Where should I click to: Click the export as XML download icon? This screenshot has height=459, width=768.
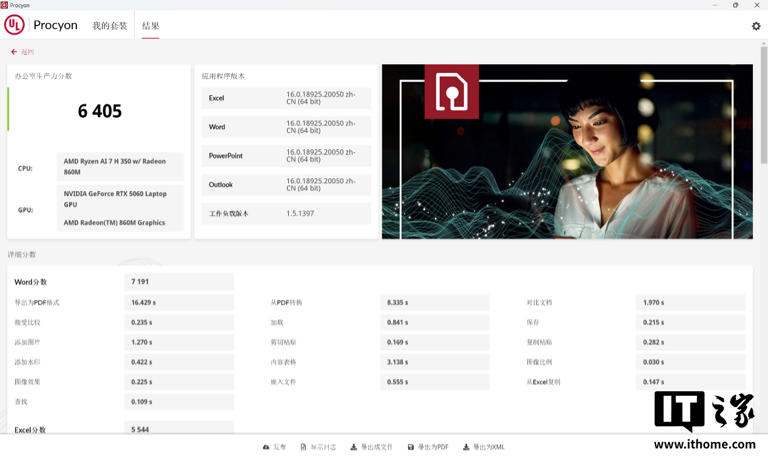466,447
